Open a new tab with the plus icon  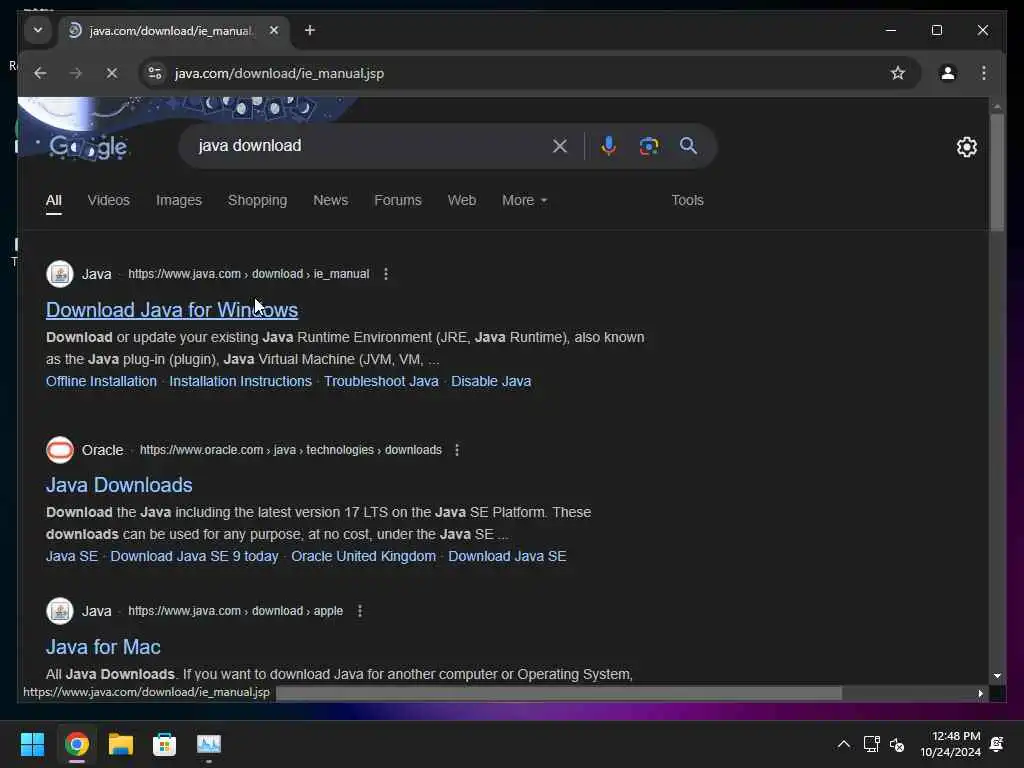(x=310, y=30)
